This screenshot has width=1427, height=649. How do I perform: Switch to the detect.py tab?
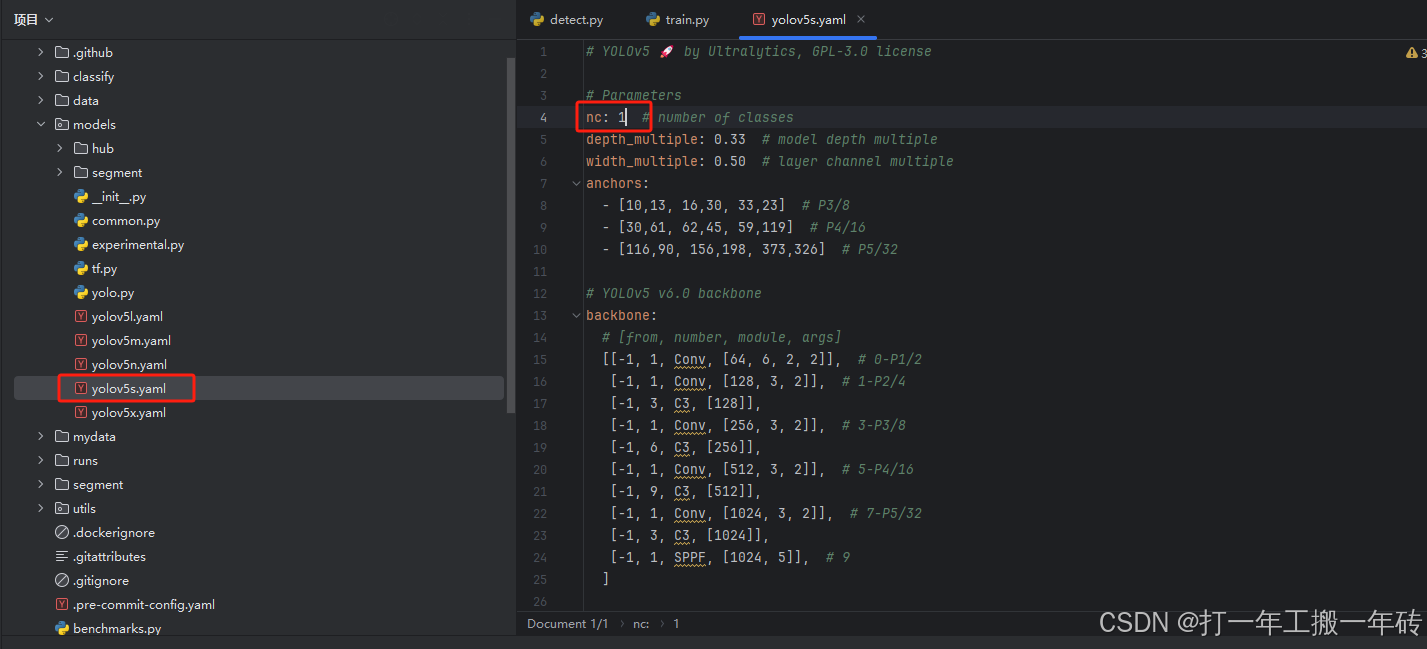567,19
